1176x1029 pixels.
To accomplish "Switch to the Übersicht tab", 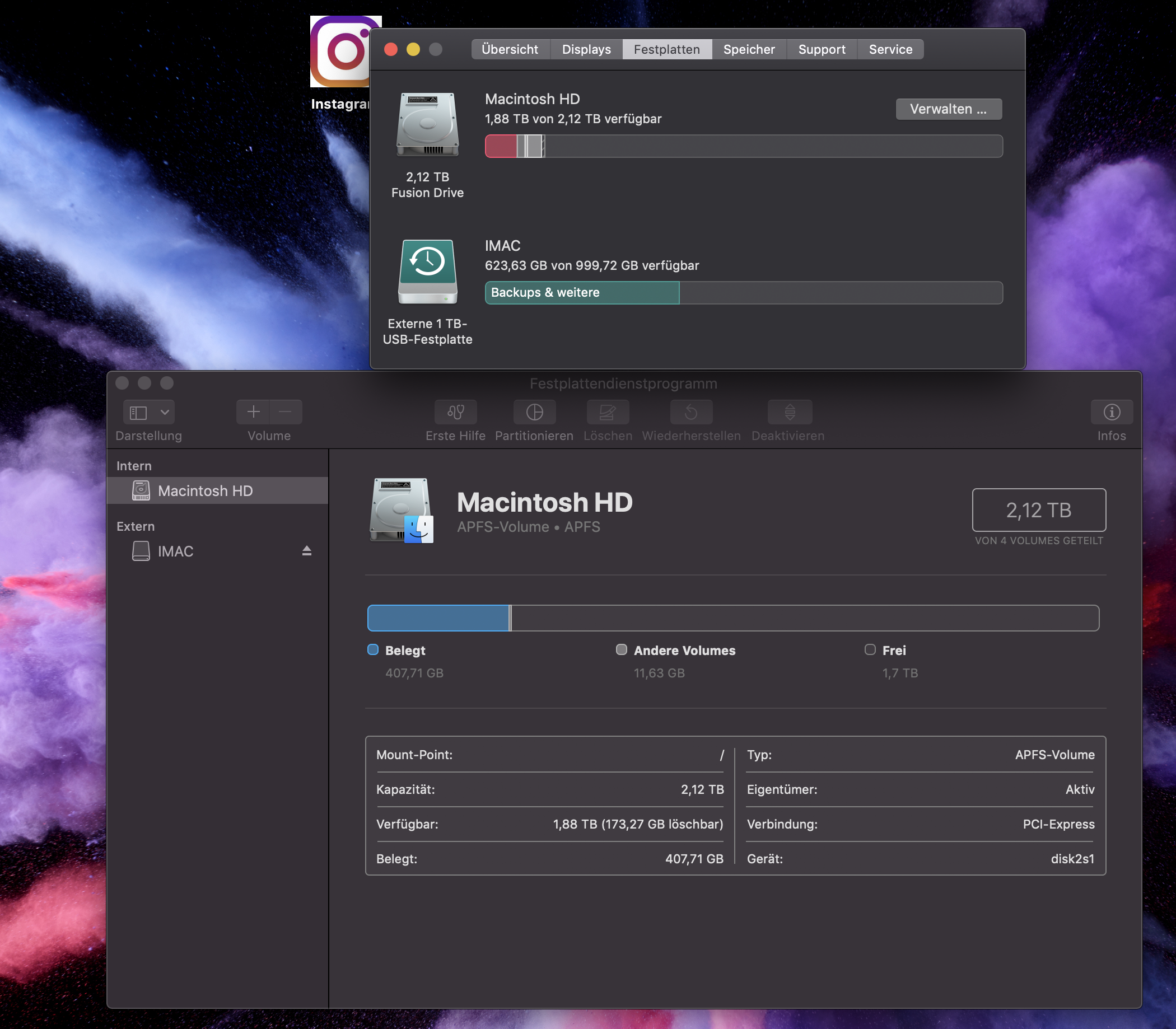I will tap(510, 49).
